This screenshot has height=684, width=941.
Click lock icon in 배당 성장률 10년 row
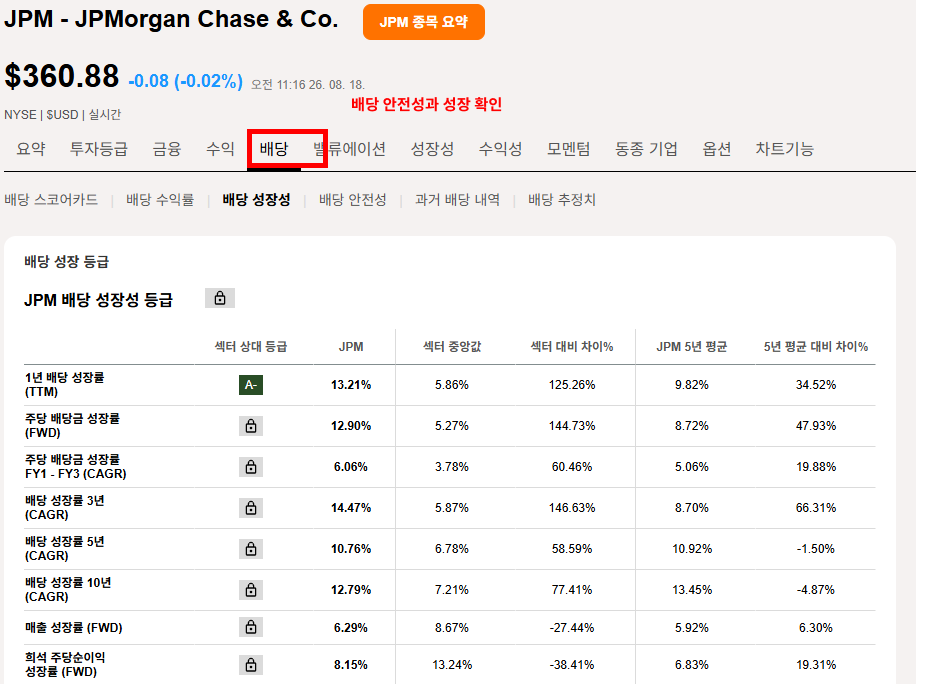pos(251,590)
